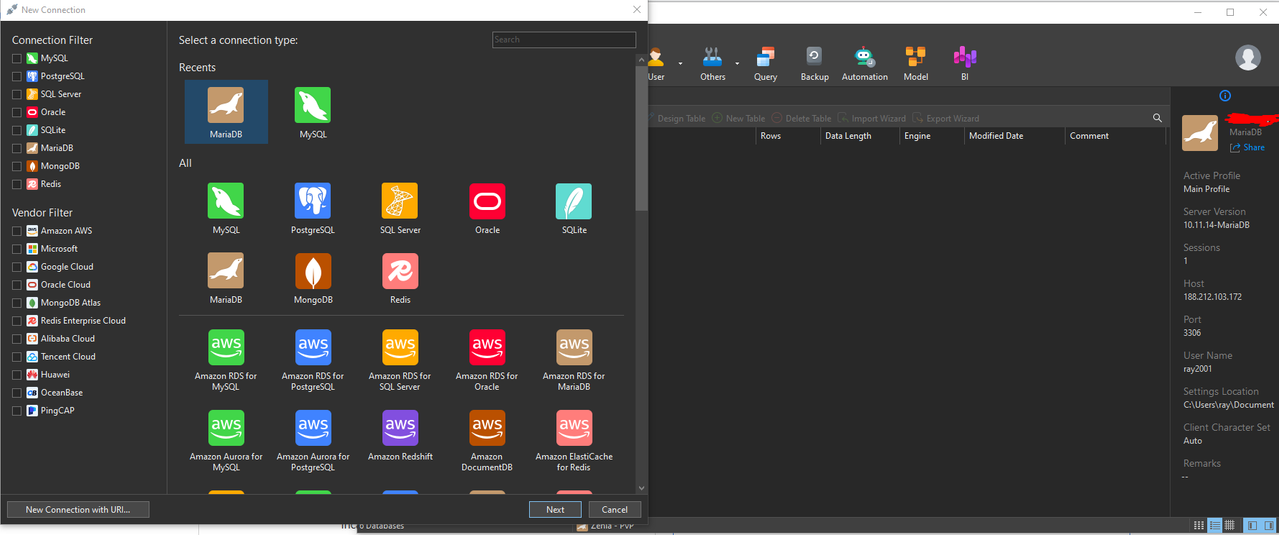
Task: Open Backup in main window toolbar
Action: (814, 64)
